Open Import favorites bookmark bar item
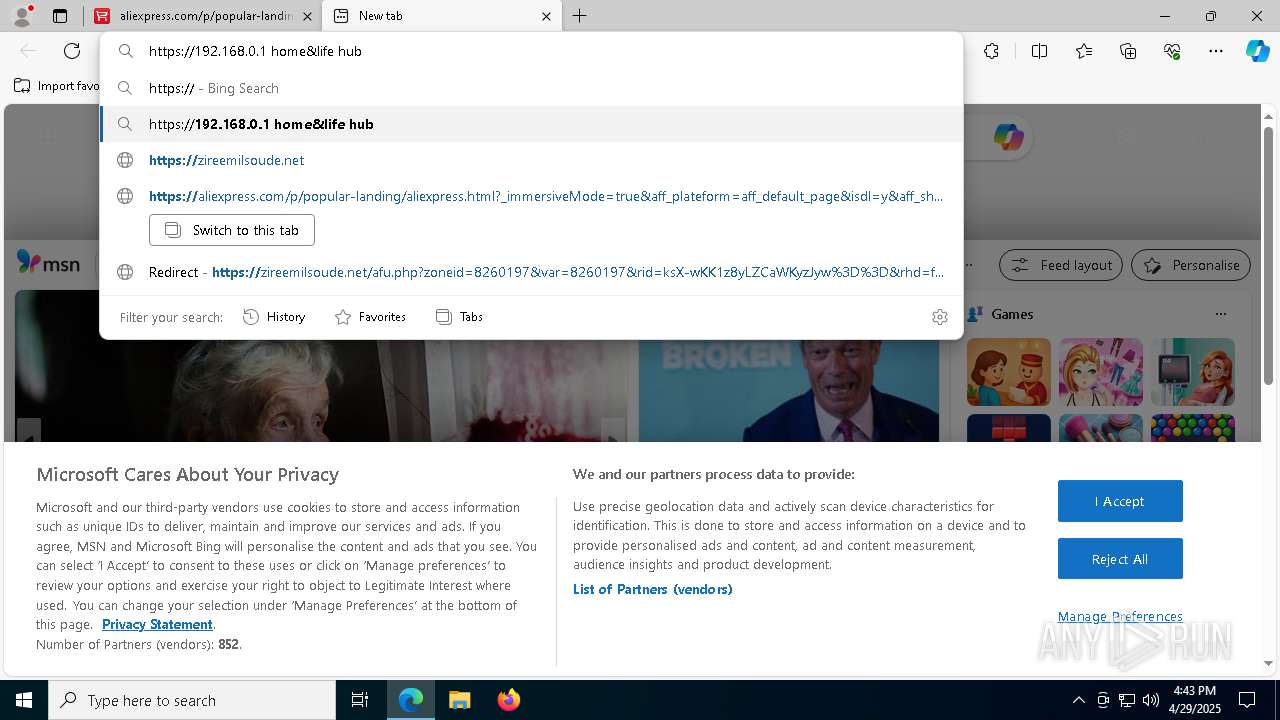1280x720 pixels. tap(57, 86)
